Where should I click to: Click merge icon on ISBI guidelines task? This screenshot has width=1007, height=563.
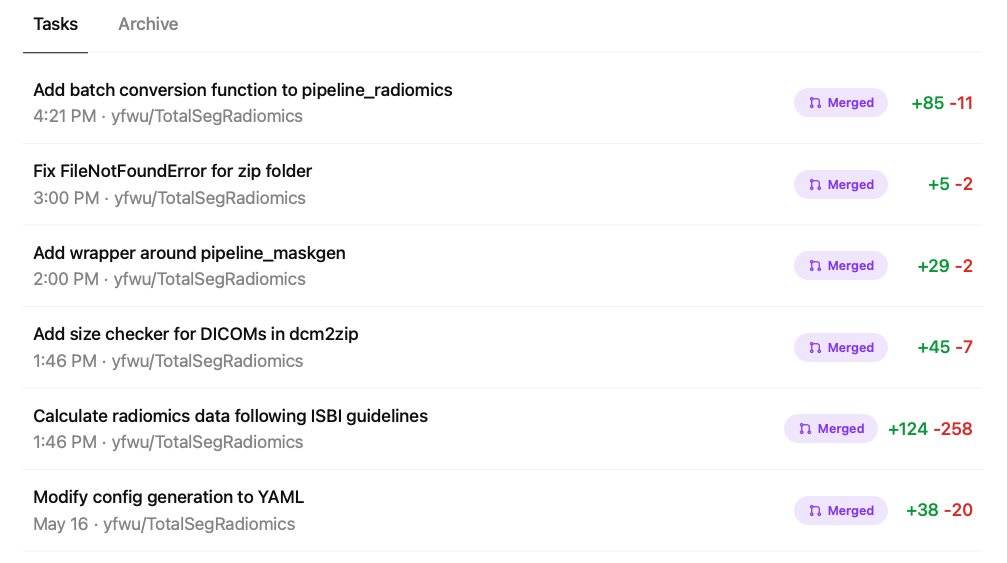pos(805,429)
